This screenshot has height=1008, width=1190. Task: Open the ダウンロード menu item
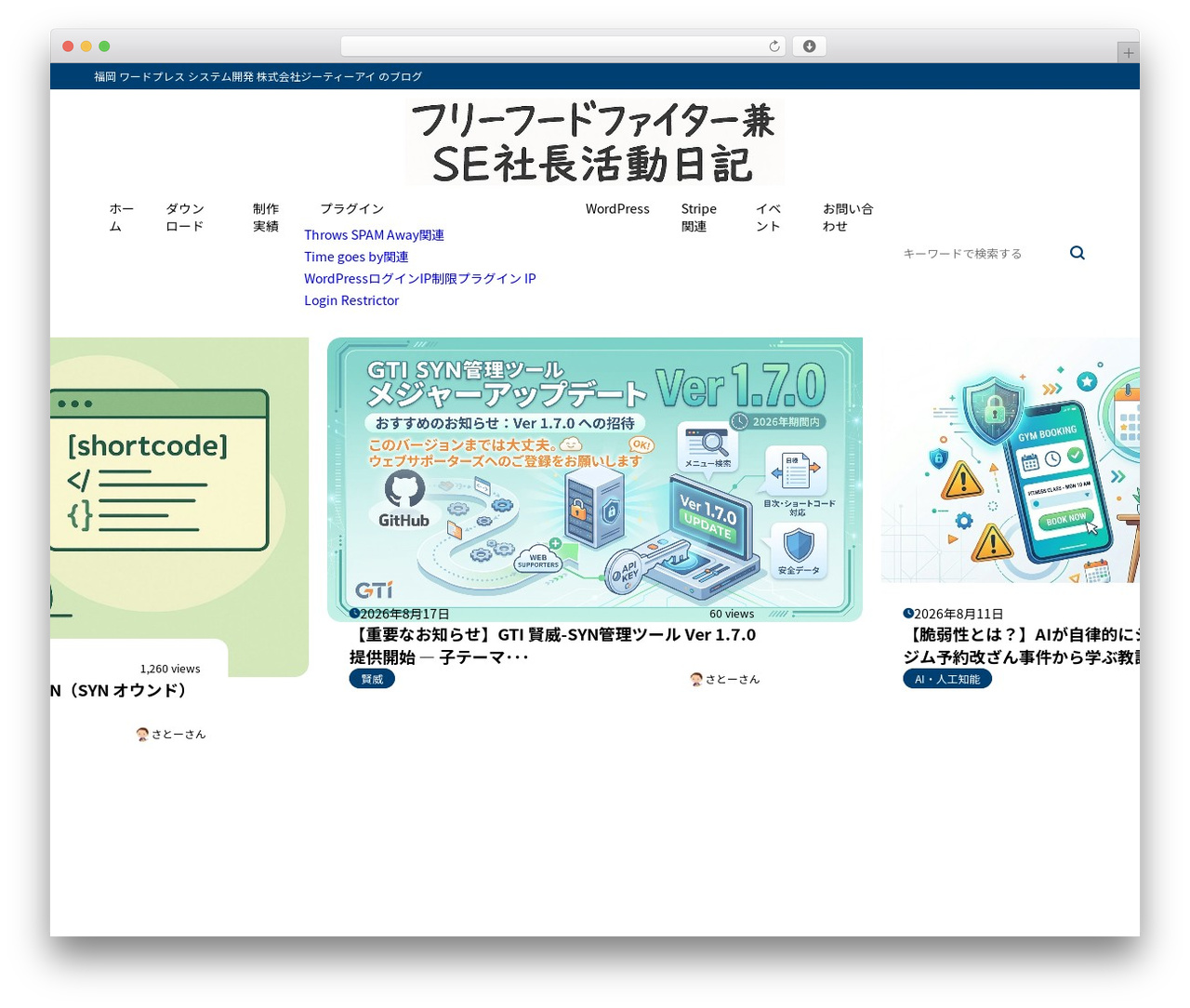[185, 218]
